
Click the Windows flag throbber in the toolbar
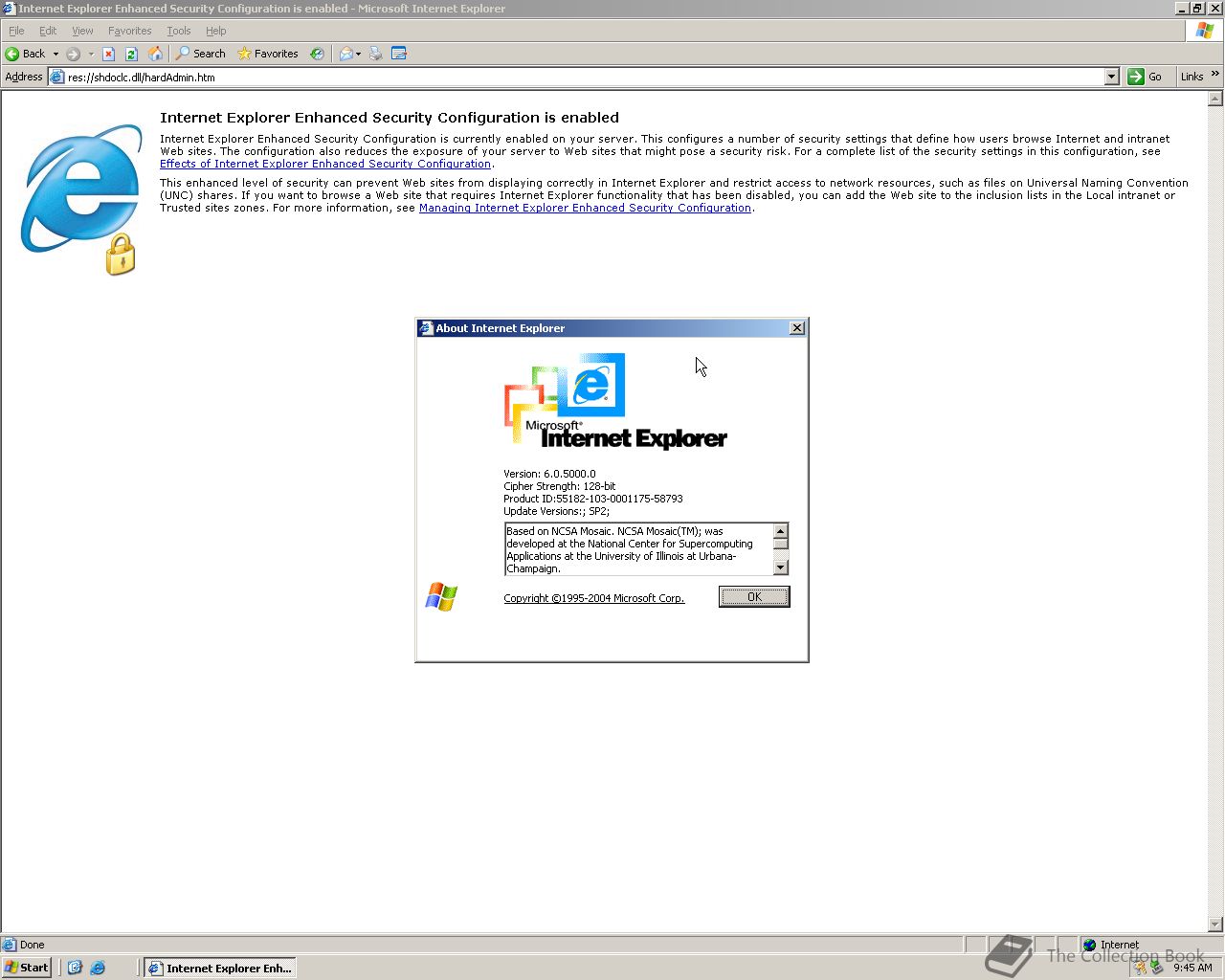pyautogui.click(x=1205, y=31)
